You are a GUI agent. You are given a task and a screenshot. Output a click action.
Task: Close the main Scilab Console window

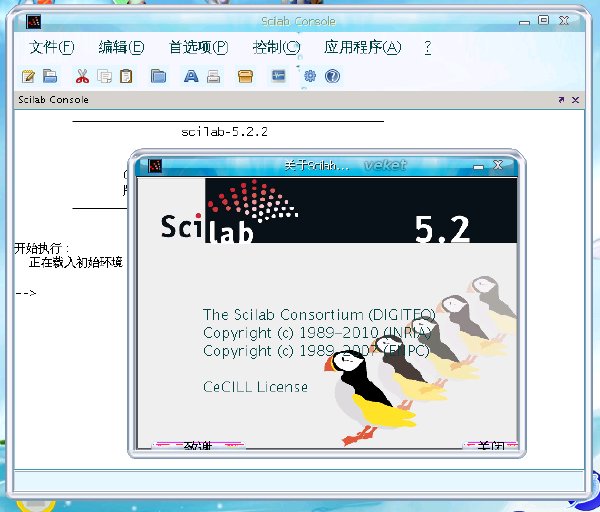(564, 20)
